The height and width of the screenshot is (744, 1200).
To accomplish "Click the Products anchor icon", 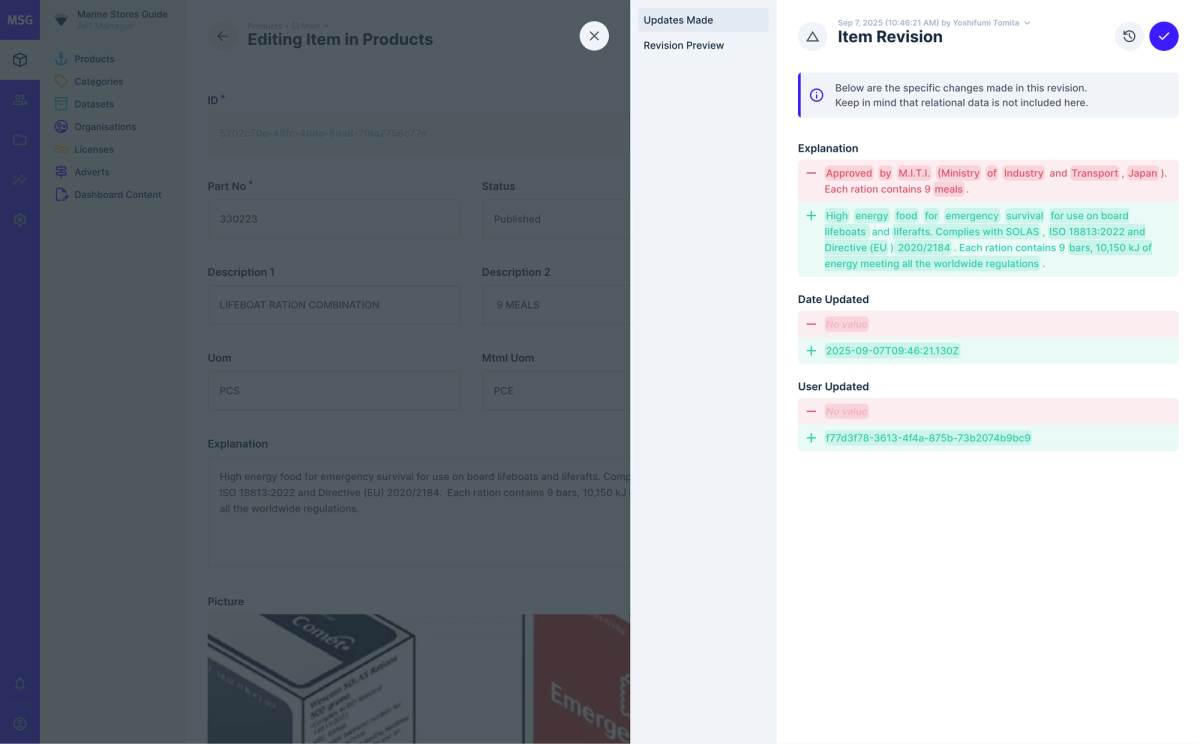I will click(x=61, y=59).
